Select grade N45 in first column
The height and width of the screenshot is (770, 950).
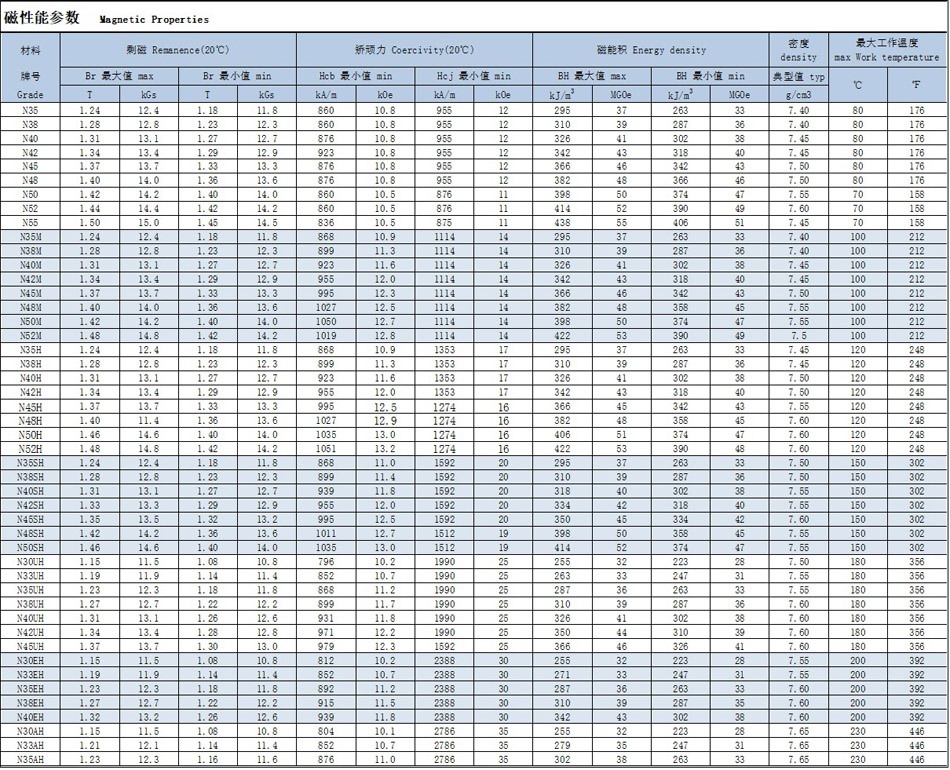coord(30,166)
